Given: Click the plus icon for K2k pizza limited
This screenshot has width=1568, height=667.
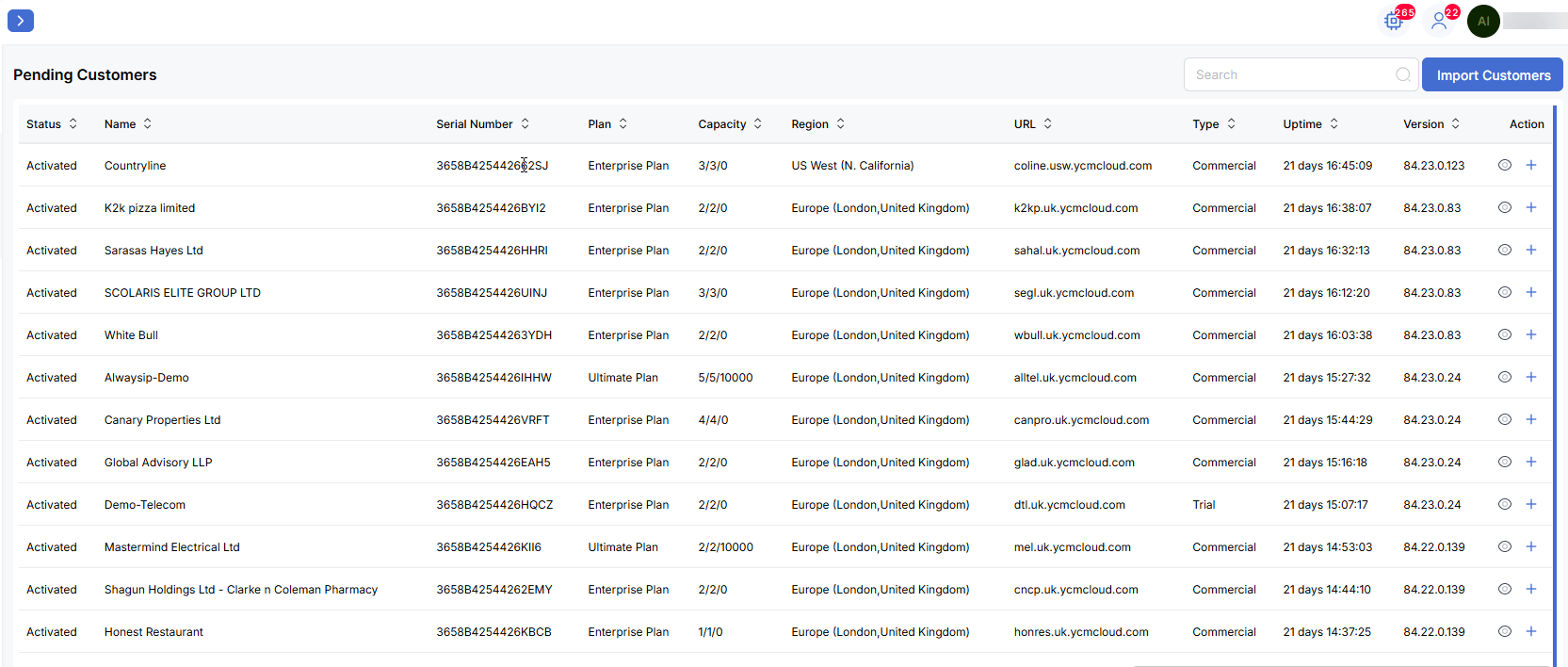Looking at the screenshot, I should pos(1531,207).
